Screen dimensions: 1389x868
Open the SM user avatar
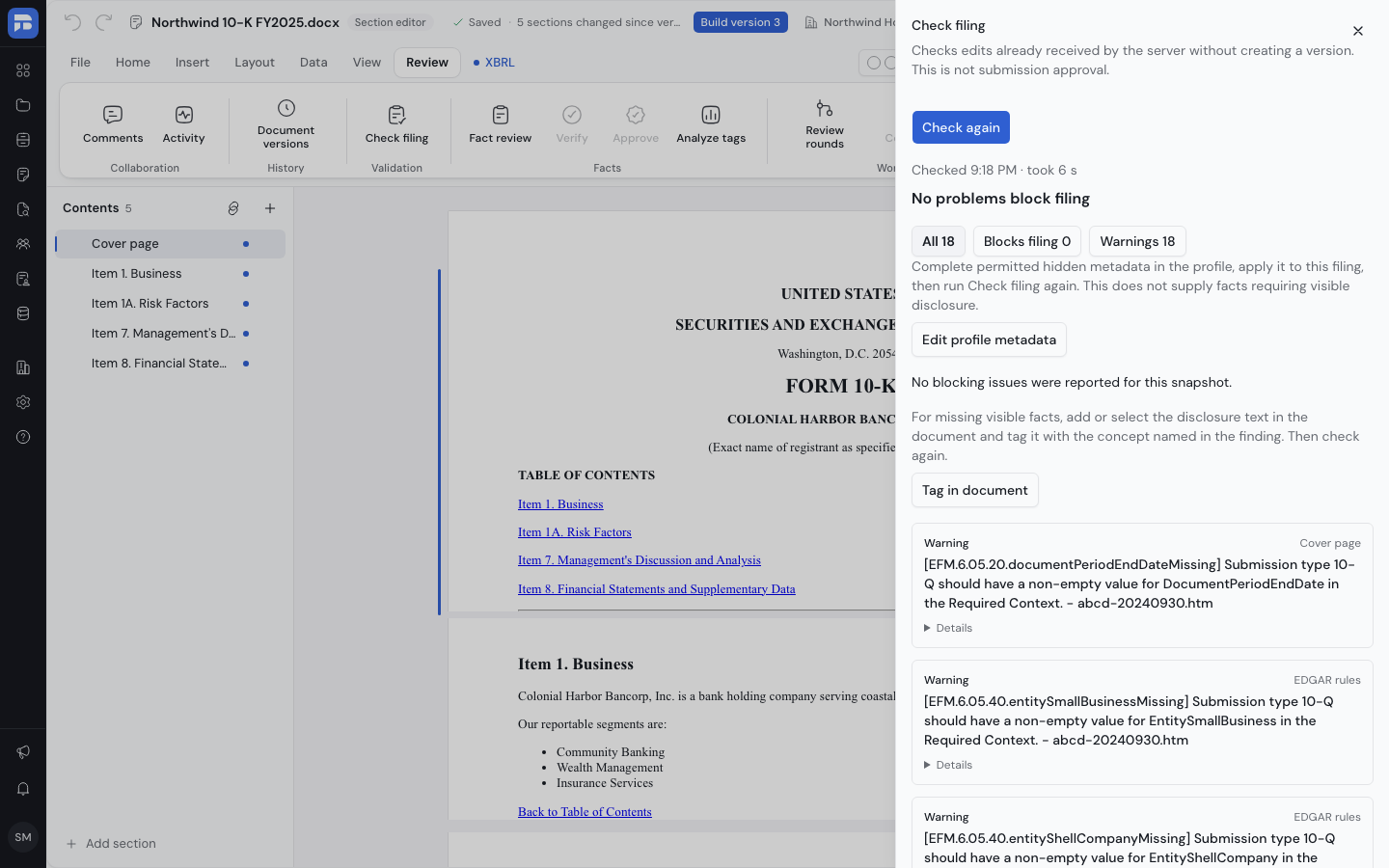tap(23, 837)
